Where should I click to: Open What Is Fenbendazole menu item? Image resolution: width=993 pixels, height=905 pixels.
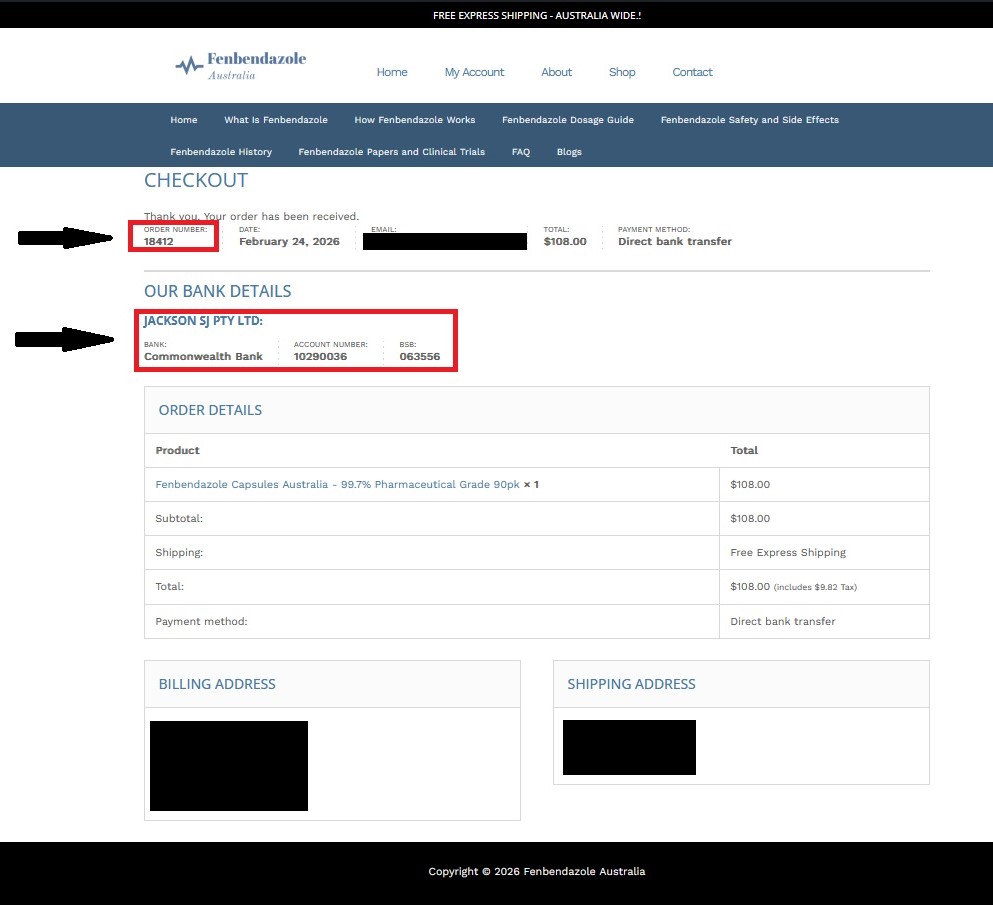click(x=276, y=120)
